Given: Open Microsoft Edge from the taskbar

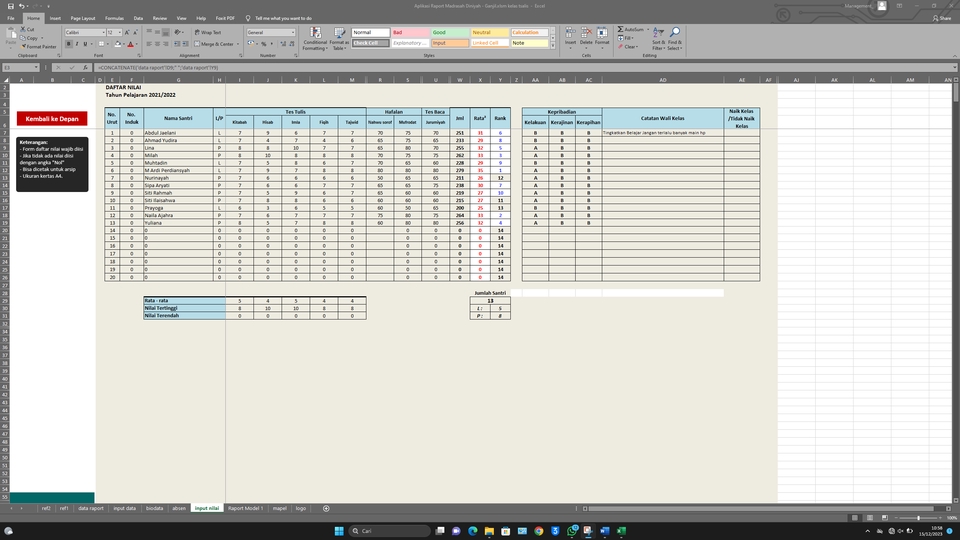Looking at the screenshot, I should (473, 531).
